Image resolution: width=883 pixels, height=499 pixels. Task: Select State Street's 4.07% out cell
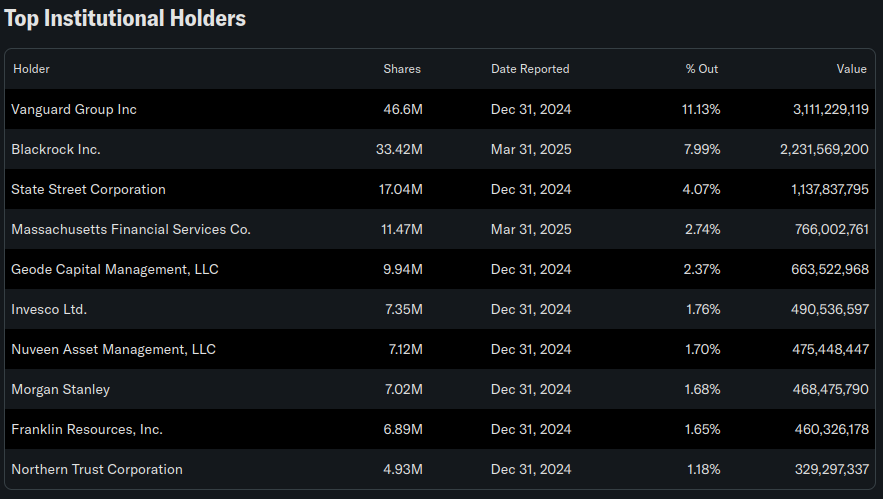[x=701, y=189]
